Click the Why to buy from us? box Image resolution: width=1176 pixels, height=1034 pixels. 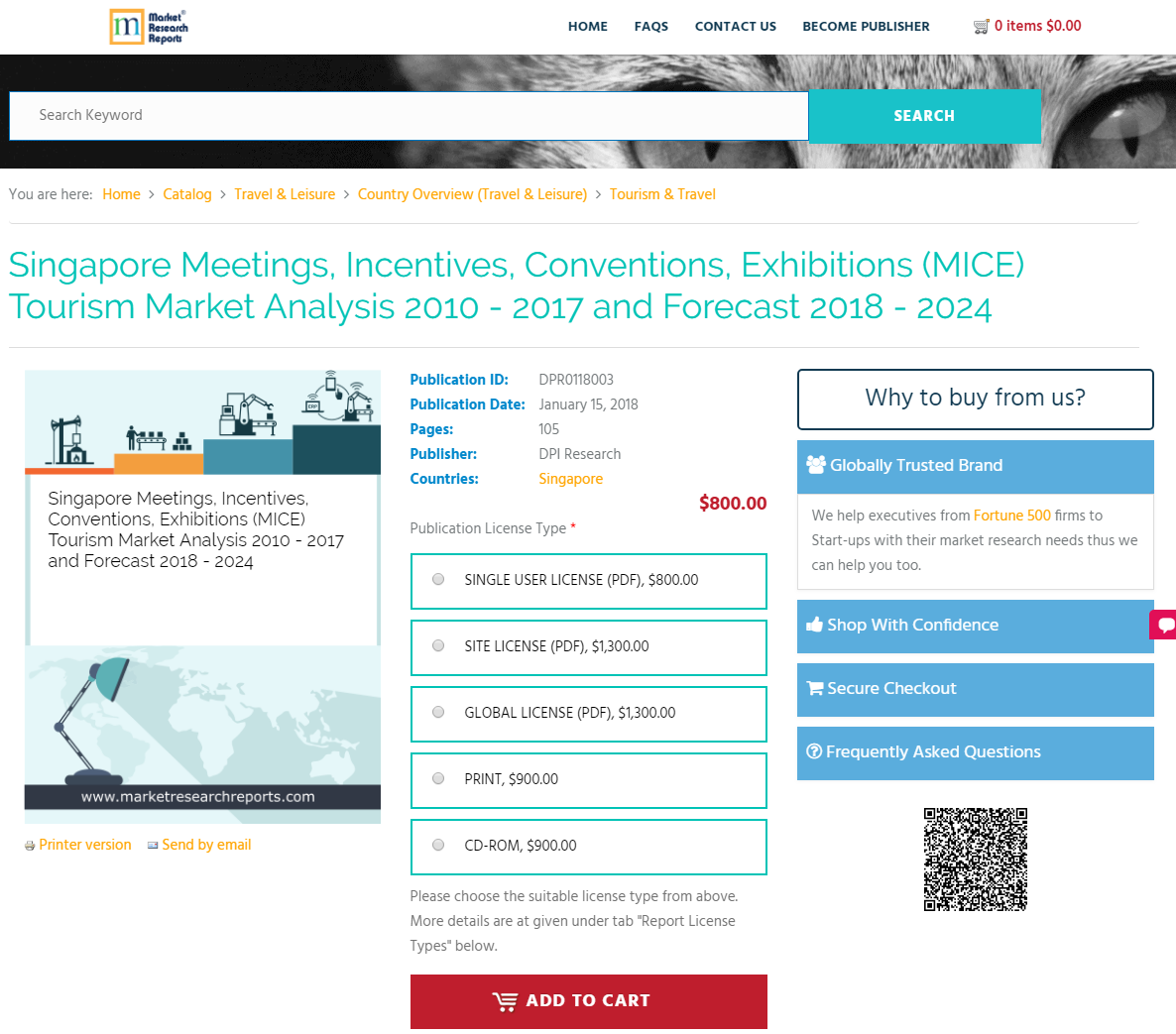coord(975,399)
